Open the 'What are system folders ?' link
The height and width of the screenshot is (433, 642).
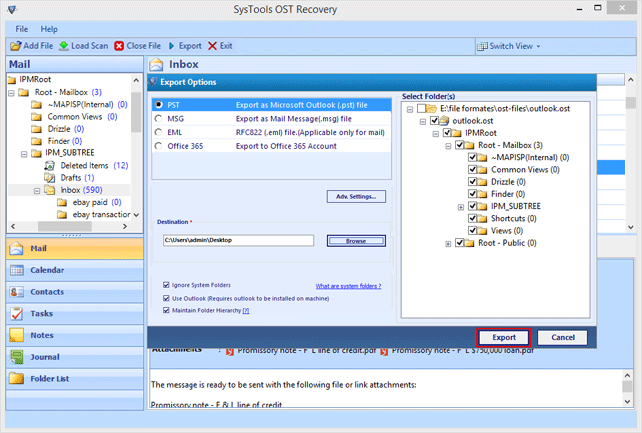[348, 286]
